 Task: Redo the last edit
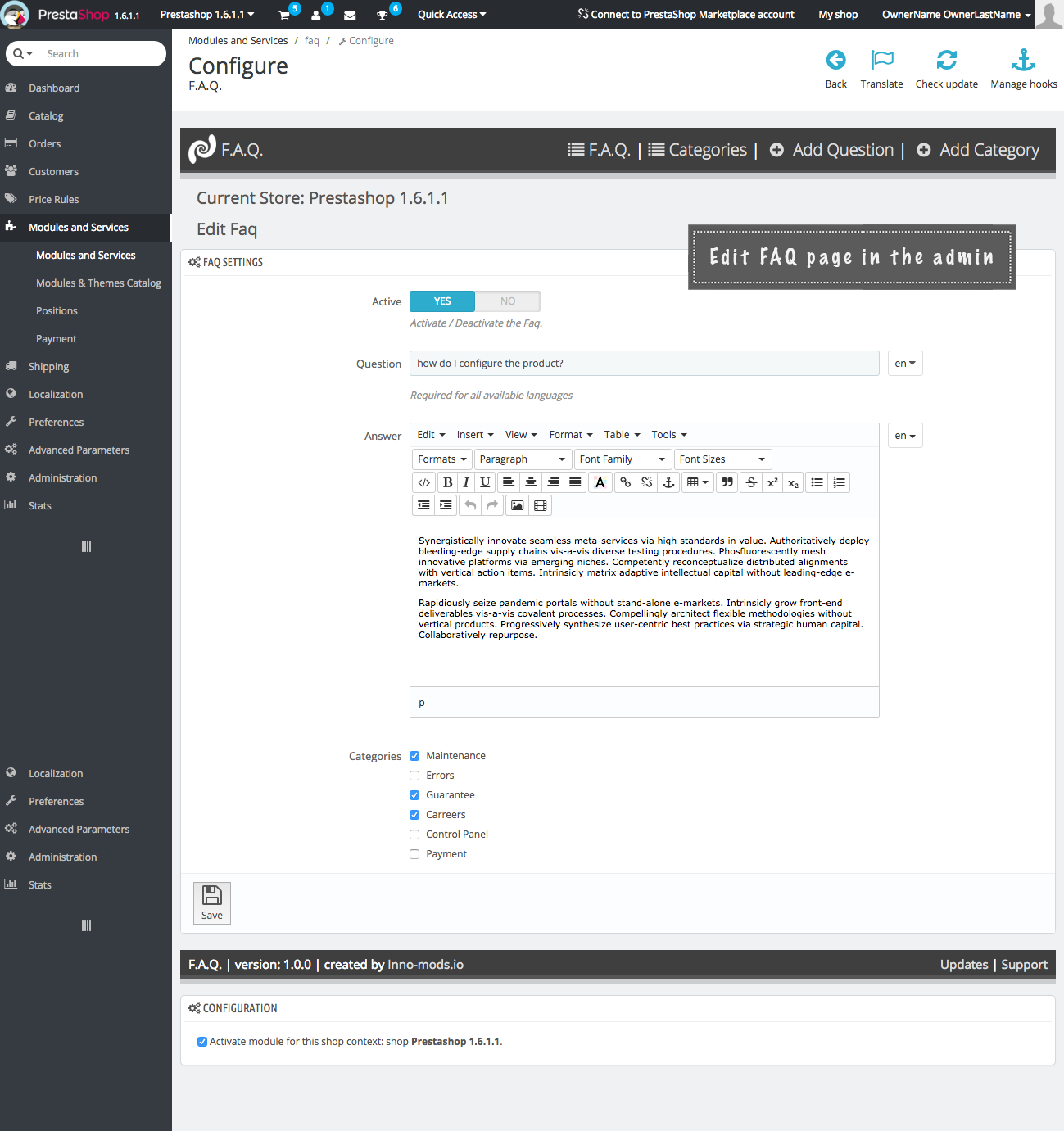click(492, 505)
